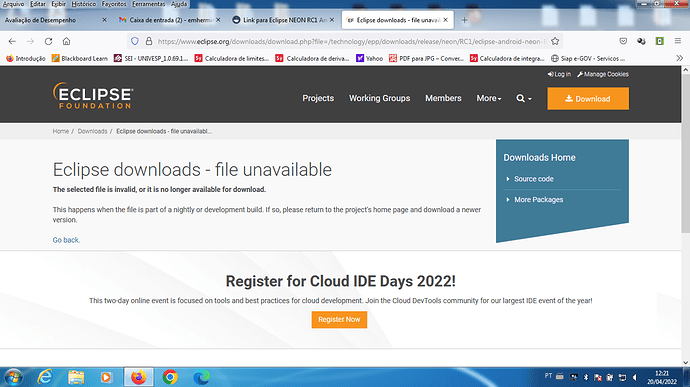Show more bookmarks with the chevron
690x387 pixels.
pos(679,58)
